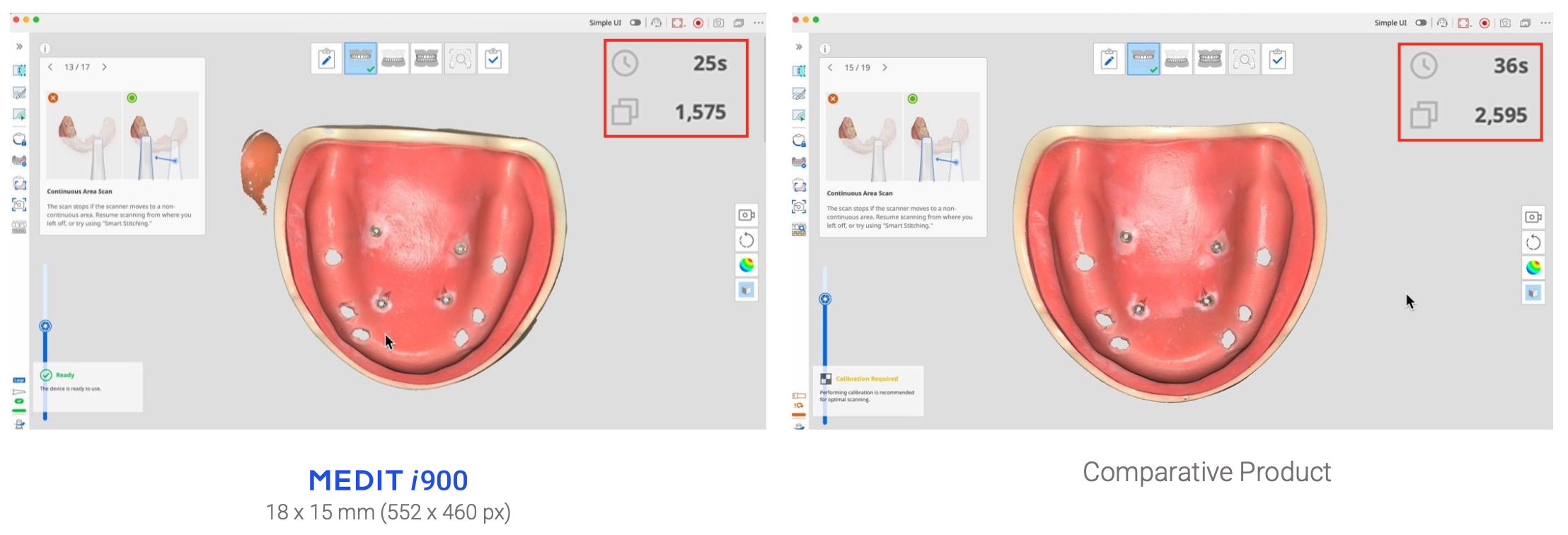Viewport: 1568px width, 535px height.
Task: Click the locked tooth sidebar tool in Comparative Product
Action: [x=799, y=140]
